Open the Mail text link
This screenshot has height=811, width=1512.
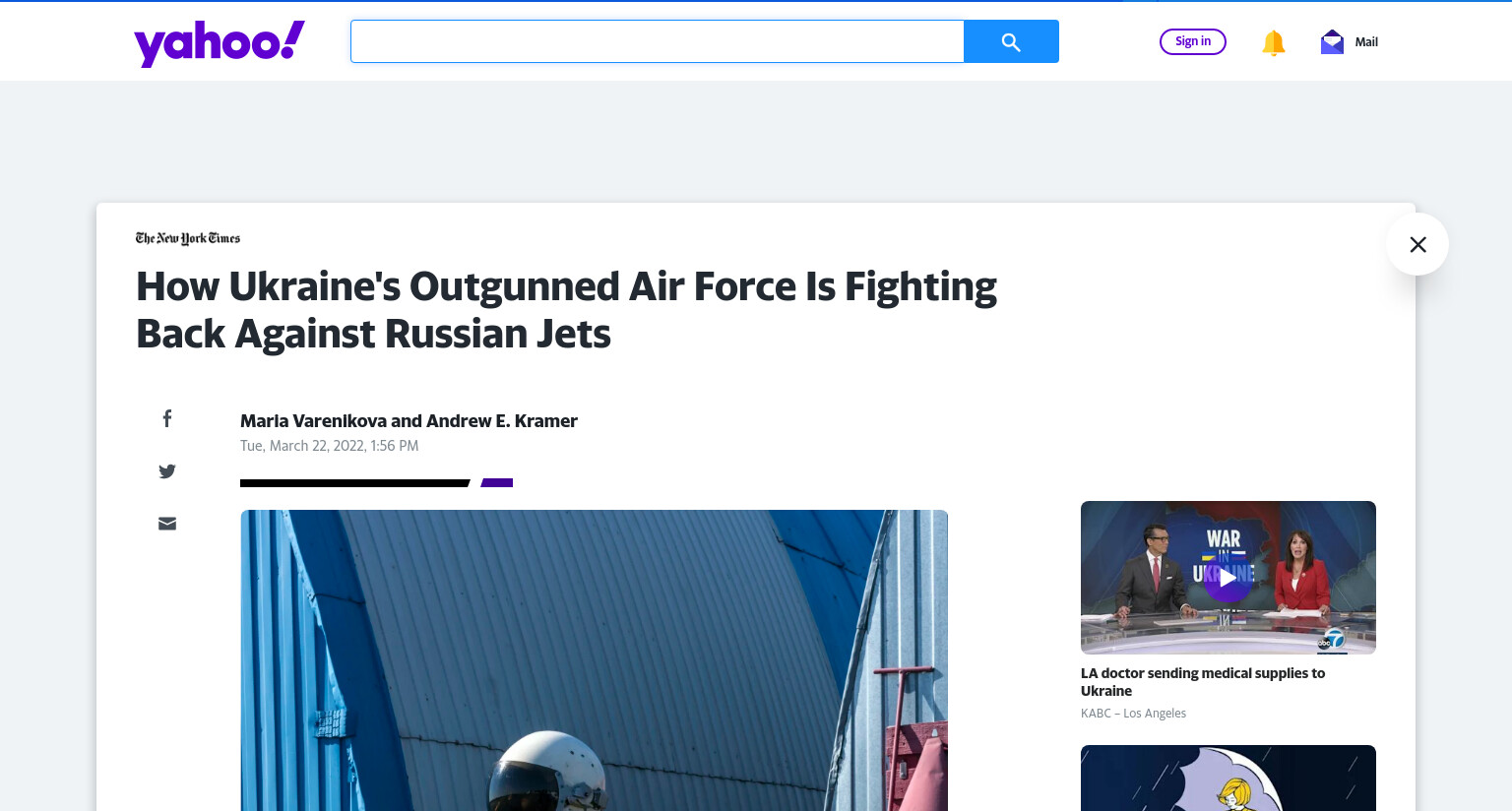coord(1366,41)
